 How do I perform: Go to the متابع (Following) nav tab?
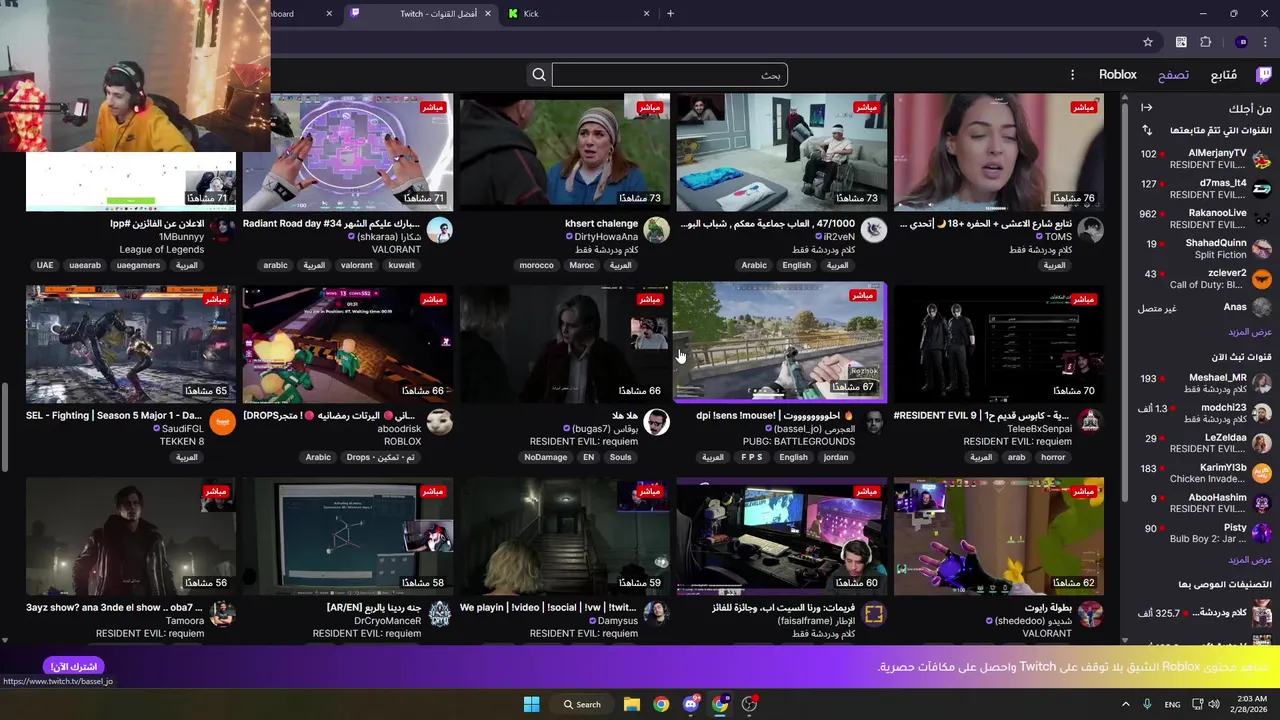[1224, 75]
